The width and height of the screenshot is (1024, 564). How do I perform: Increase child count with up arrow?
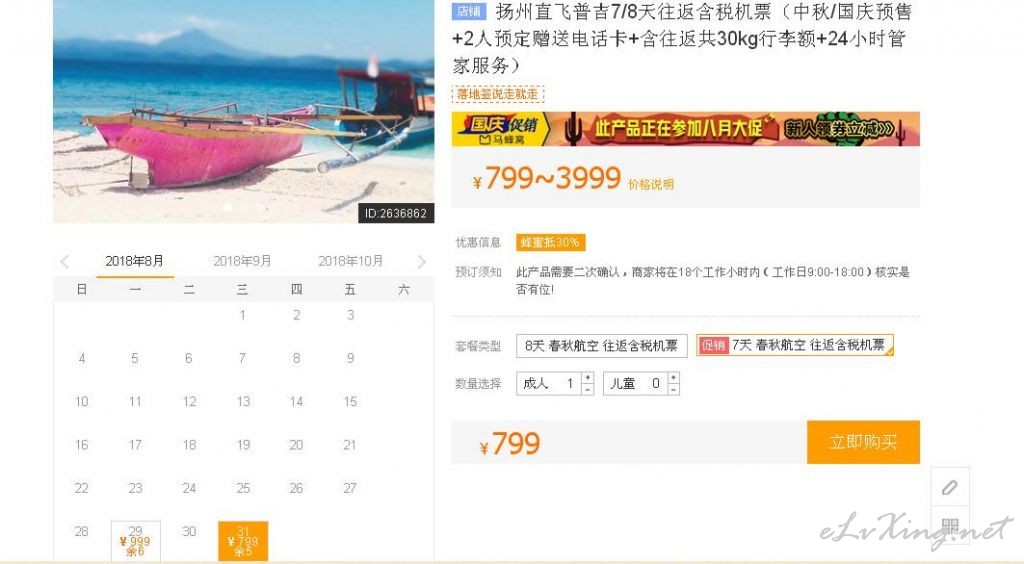coord(673,378)
